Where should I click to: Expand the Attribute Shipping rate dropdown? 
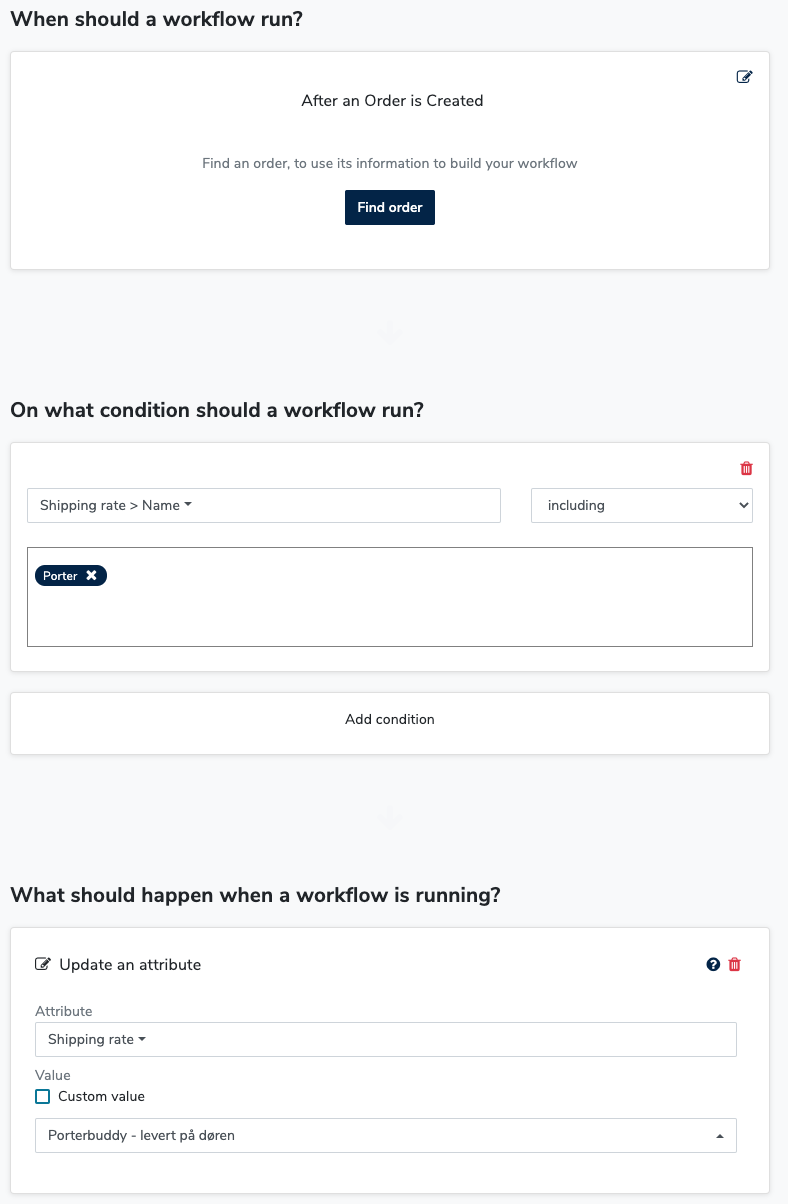point(385,1040)
